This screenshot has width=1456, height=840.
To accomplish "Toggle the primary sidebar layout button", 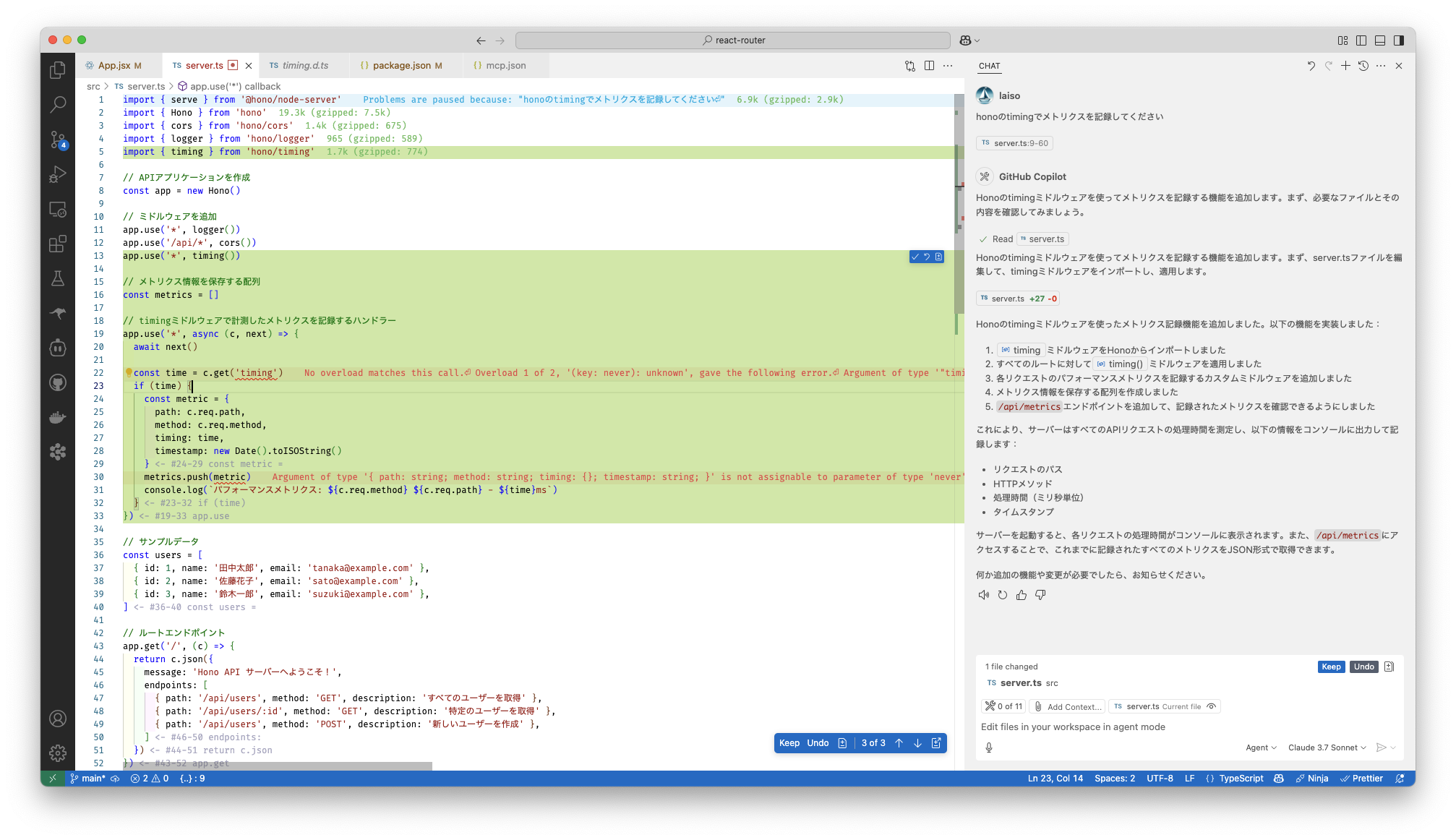I will tap(1361, 40).
